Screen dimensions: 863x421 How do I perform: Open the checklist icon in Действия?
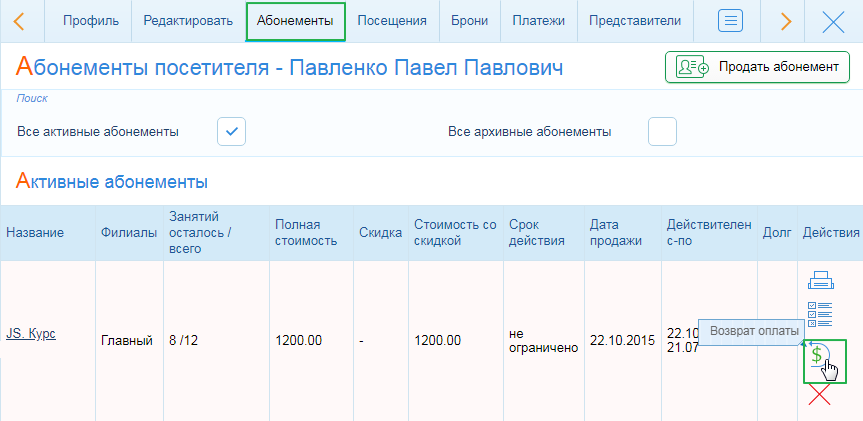[x=820, y=314]
